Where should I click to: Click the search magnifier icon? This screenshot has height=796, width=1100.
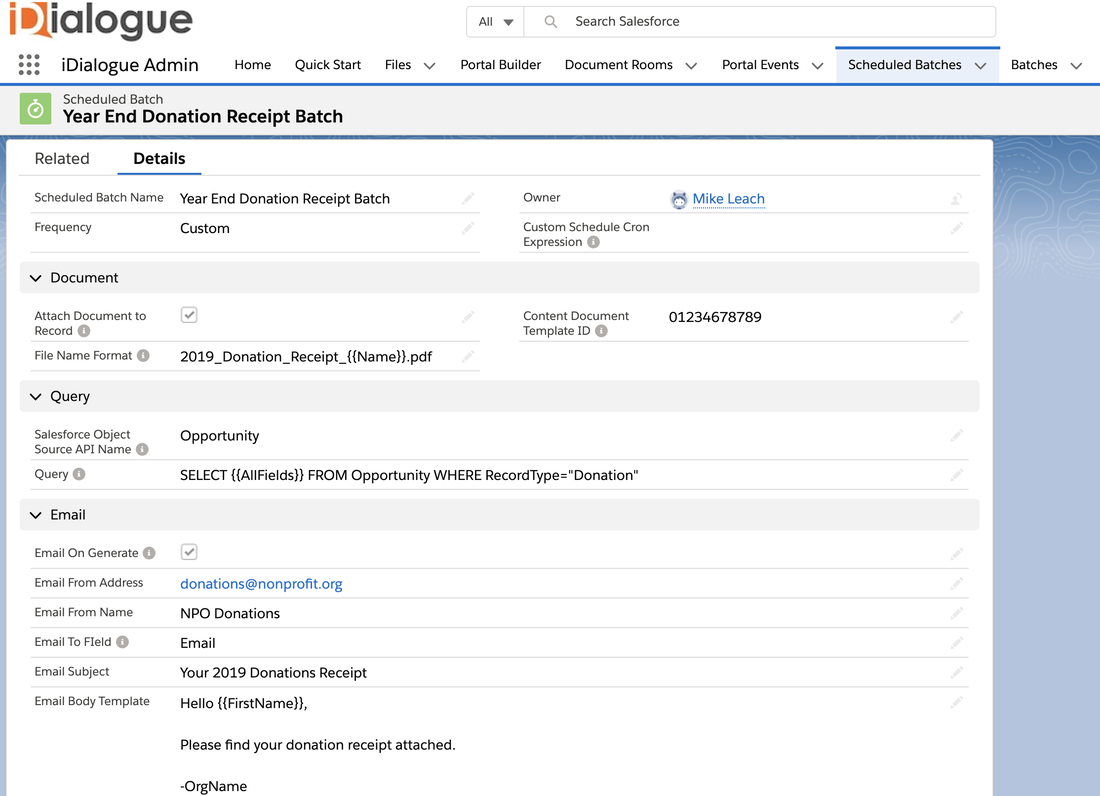pyautogui.click(x=551, y=22)
